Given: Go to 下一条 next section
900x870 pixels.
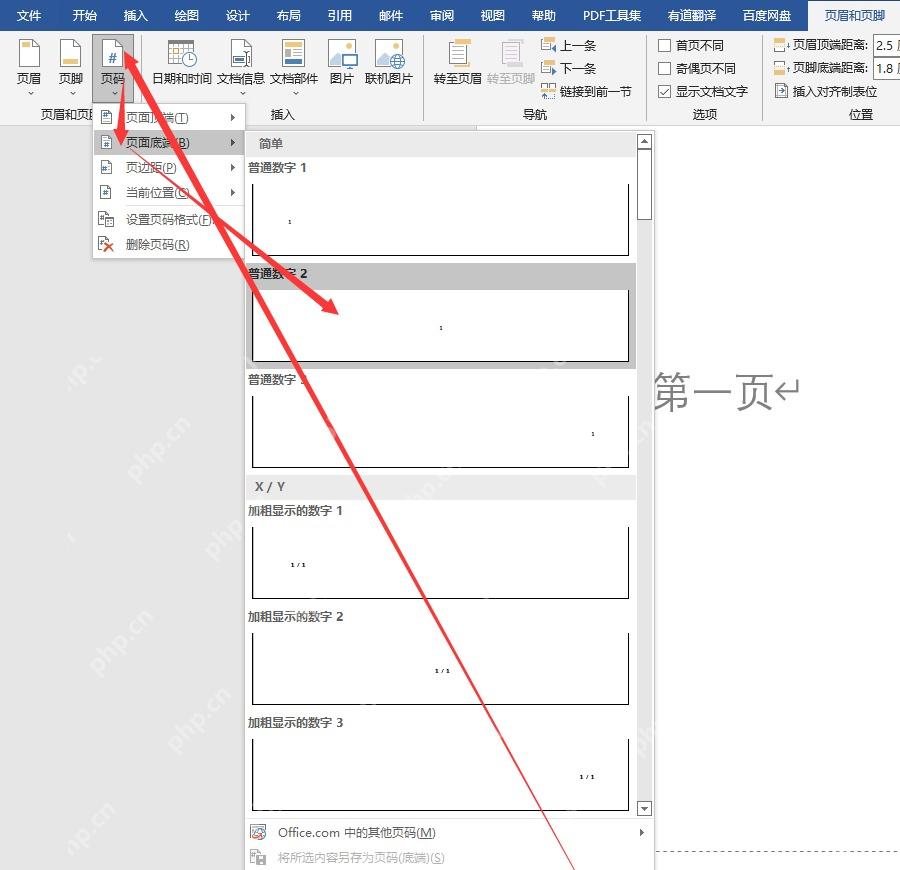Looking at the screenshot, I should click(x=568, y=68).
